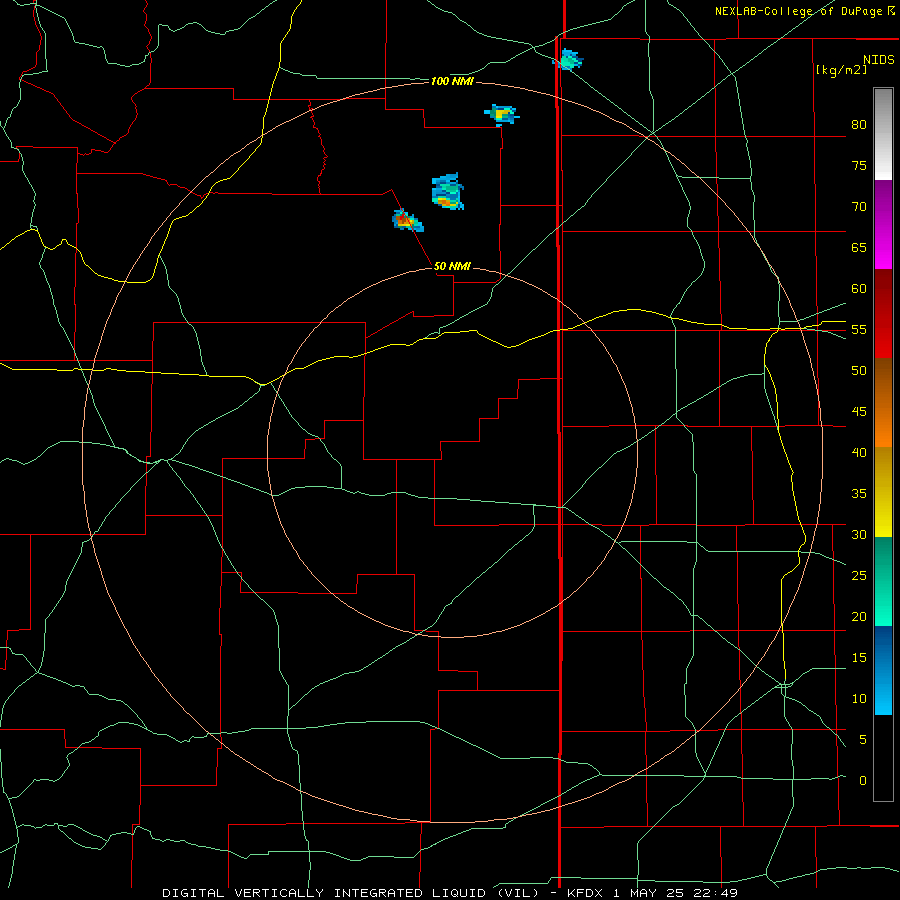Click the [kg/m2] units label
900x900 pixels.
[841, 70]
